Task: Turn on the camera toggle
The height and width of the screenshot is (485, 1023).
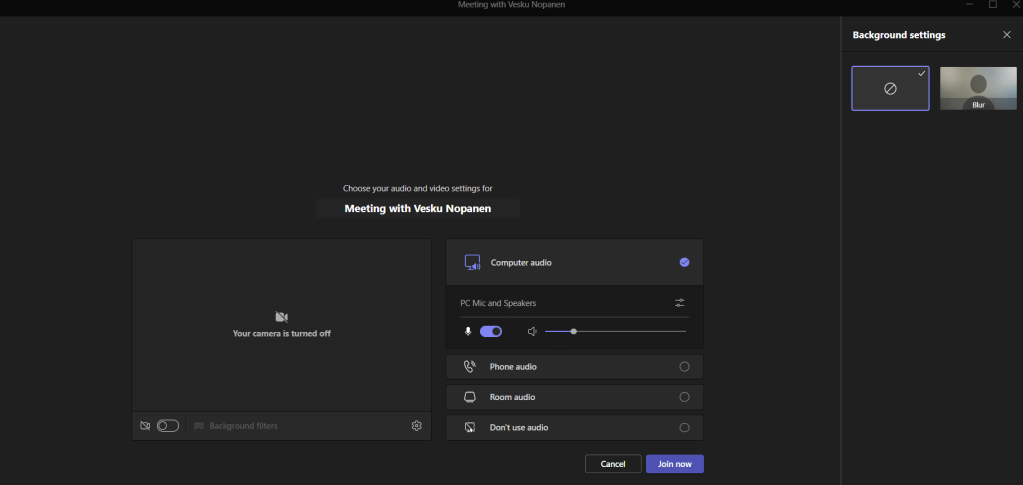Action: click(168, 426)
